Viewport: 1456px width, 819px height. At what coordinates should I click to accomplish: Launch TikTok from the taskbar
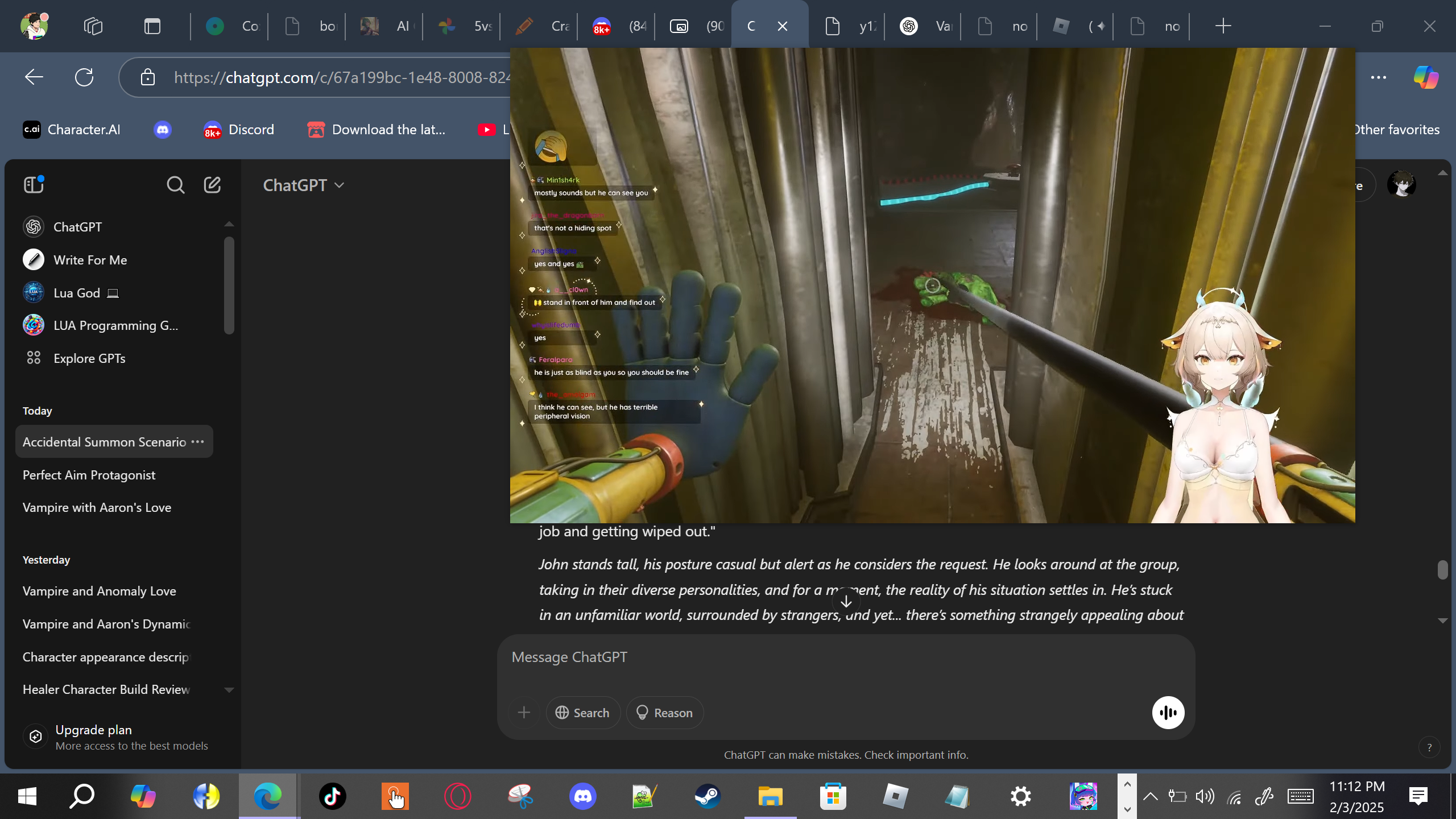coord(332,796)
